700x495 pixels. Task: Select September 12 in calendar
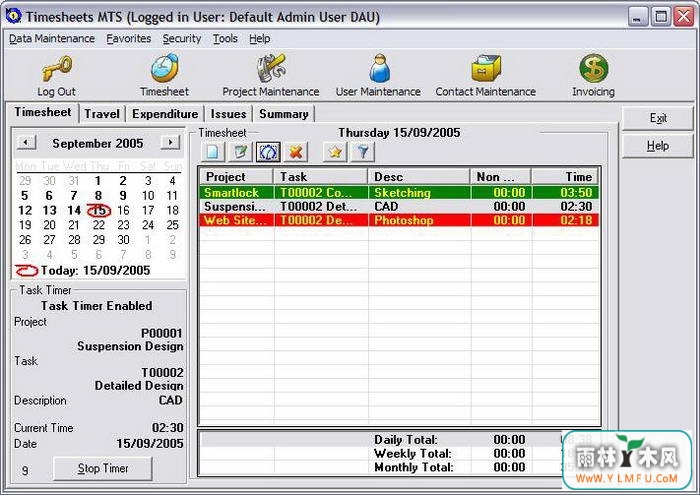(25, 210)
